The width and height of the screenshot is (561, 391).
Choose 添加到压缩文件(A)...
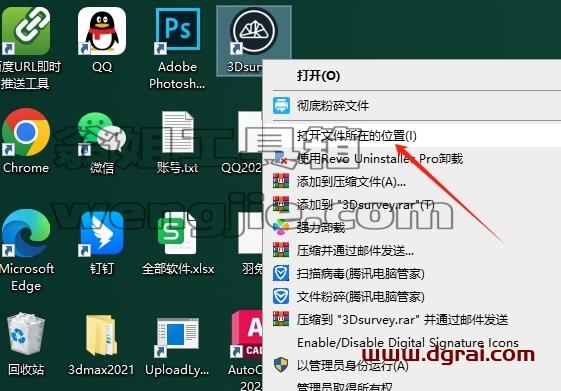tap(411, 181)
